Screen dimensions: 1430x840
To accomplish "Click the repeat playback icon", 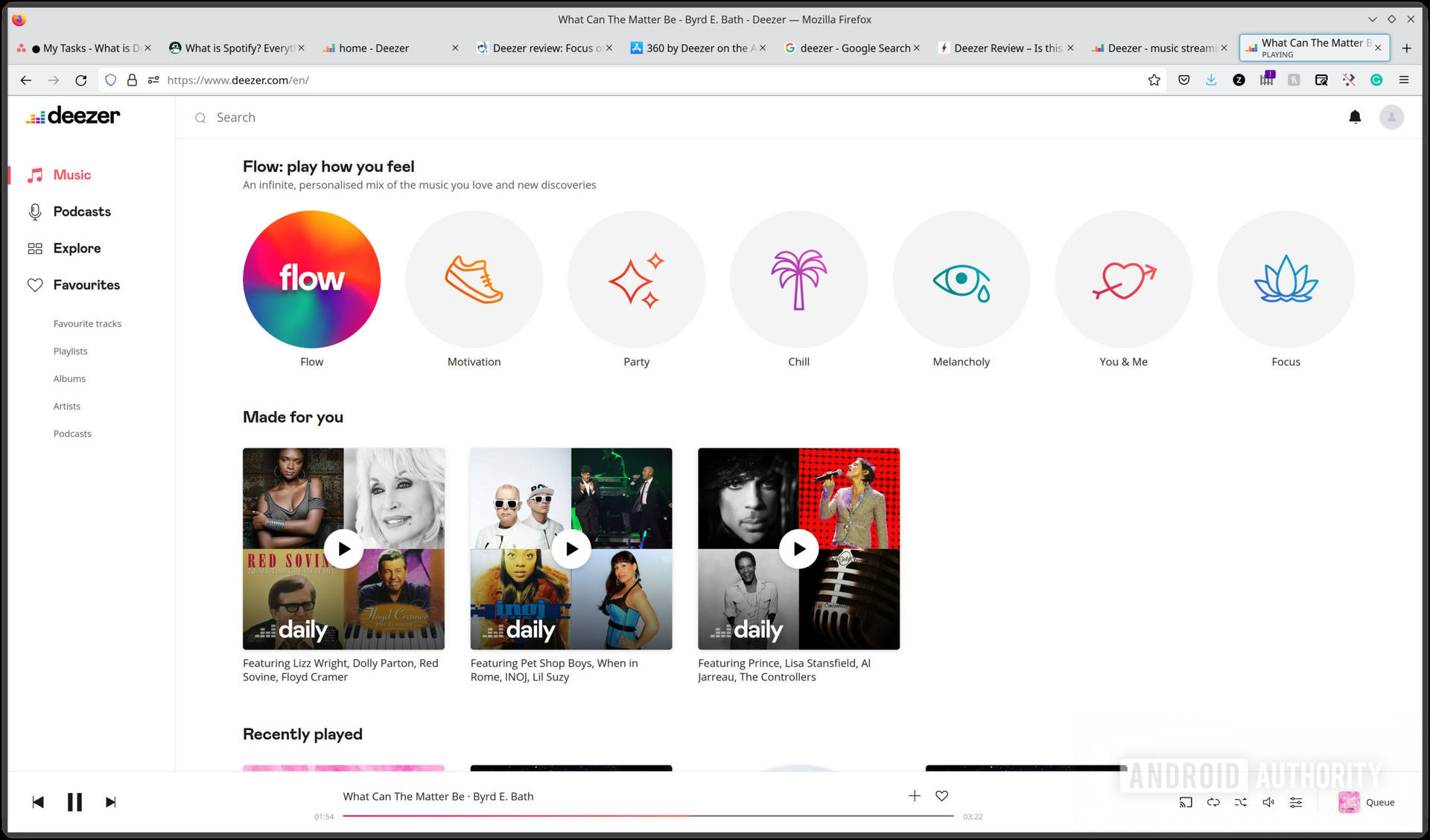I will point(1213,802).
